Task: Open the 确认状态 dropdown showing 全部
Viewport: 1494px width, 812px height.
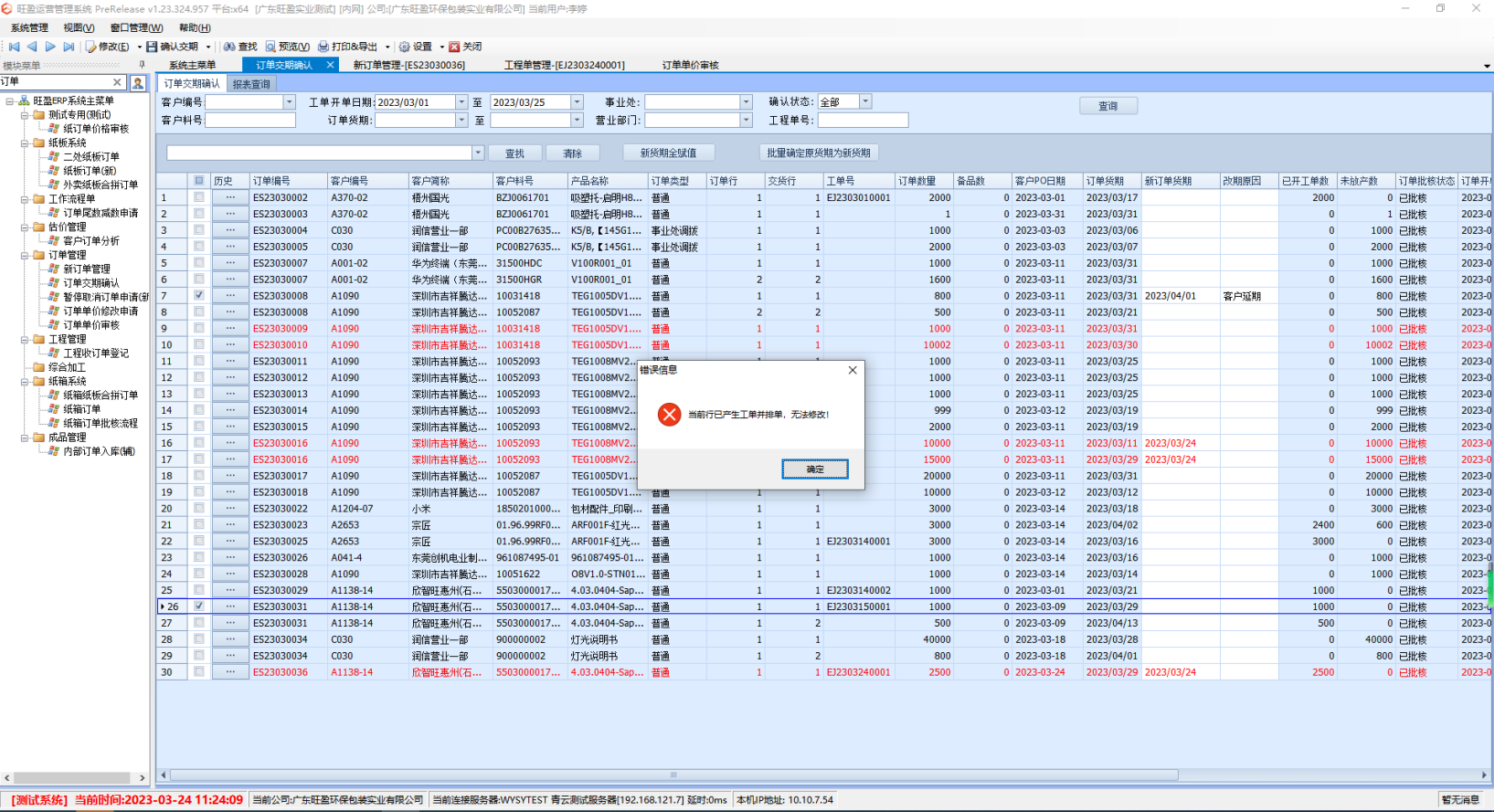Action: click(x=865, y=101)
